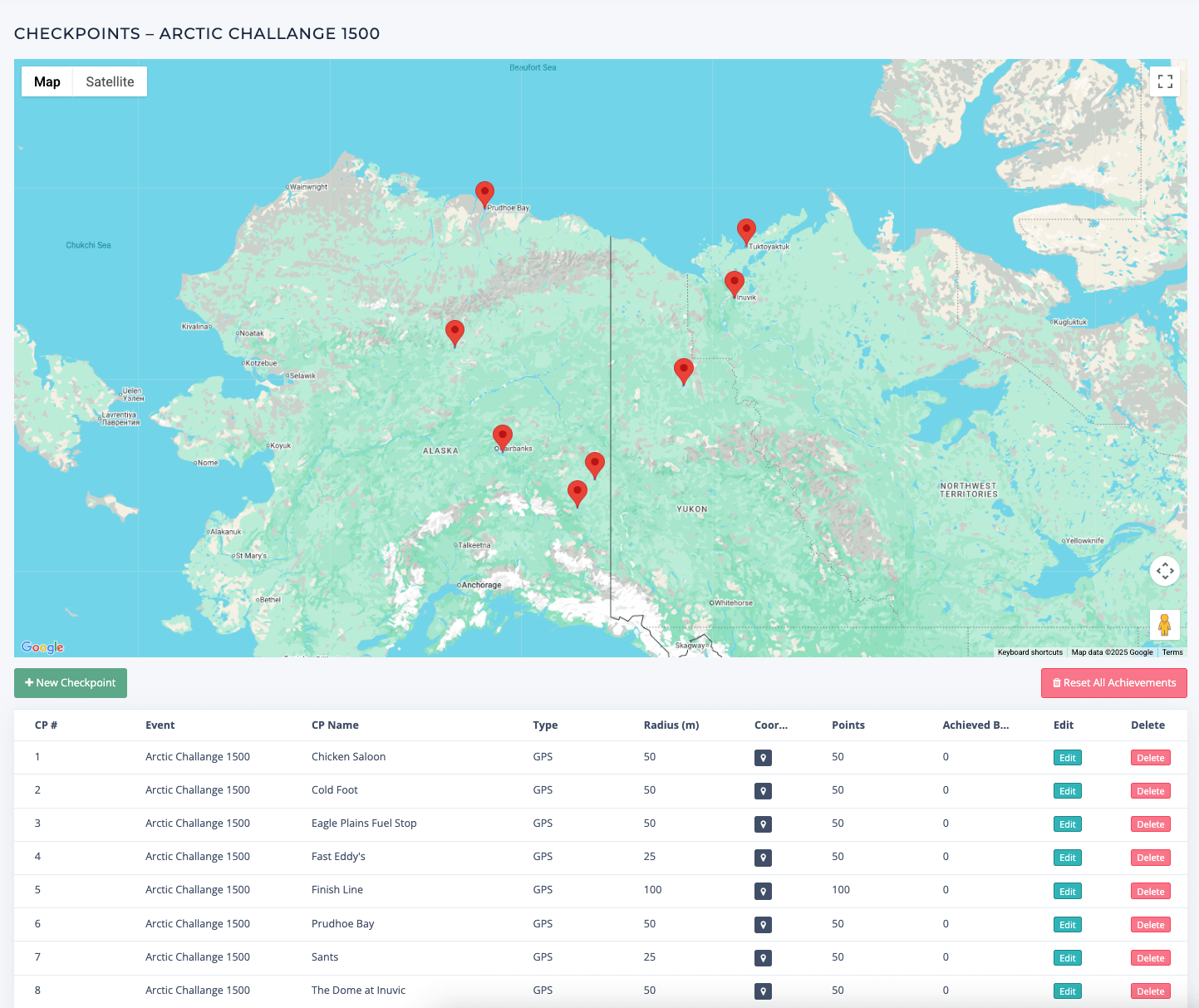Viewport: 1199px width, 1008px height.
Task: Edit the Cold Foot checkpoint
Action: (1068, 791)
